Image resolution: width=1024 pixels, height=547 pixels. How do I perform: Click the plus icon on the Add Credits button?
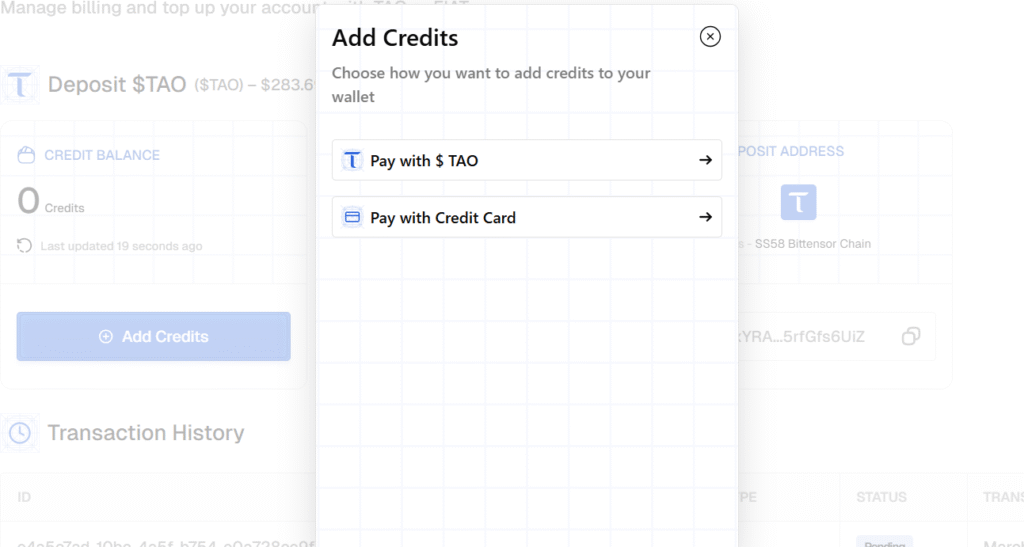106,337
